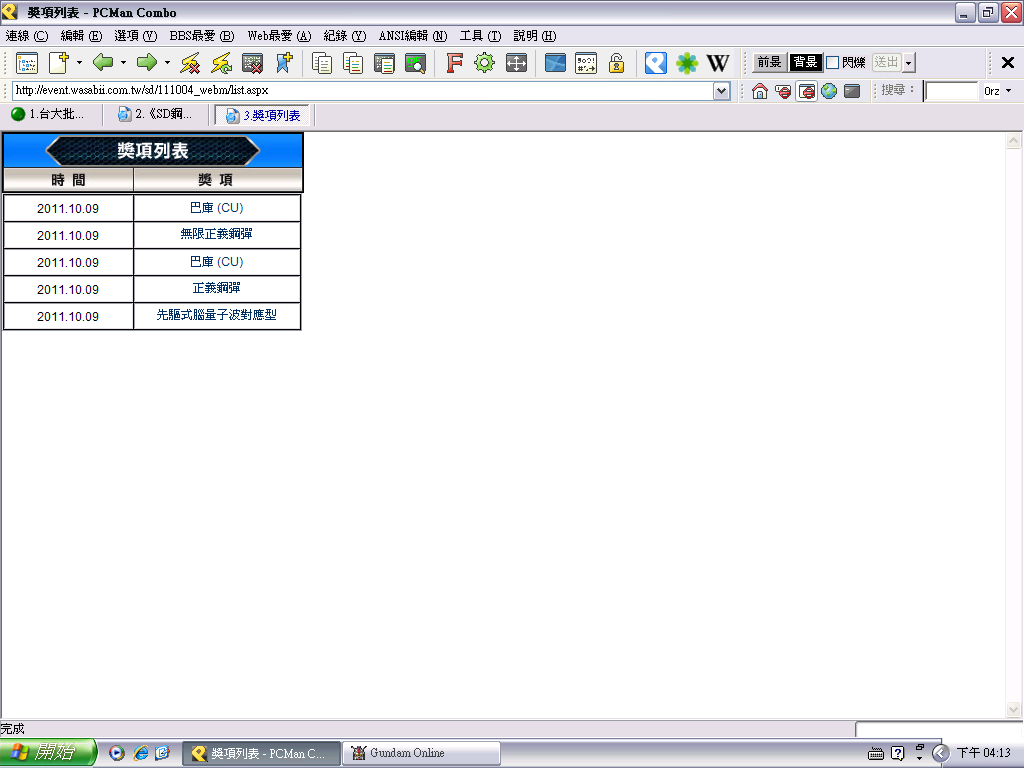Select the 背景 background button

(x=805, y=63)
